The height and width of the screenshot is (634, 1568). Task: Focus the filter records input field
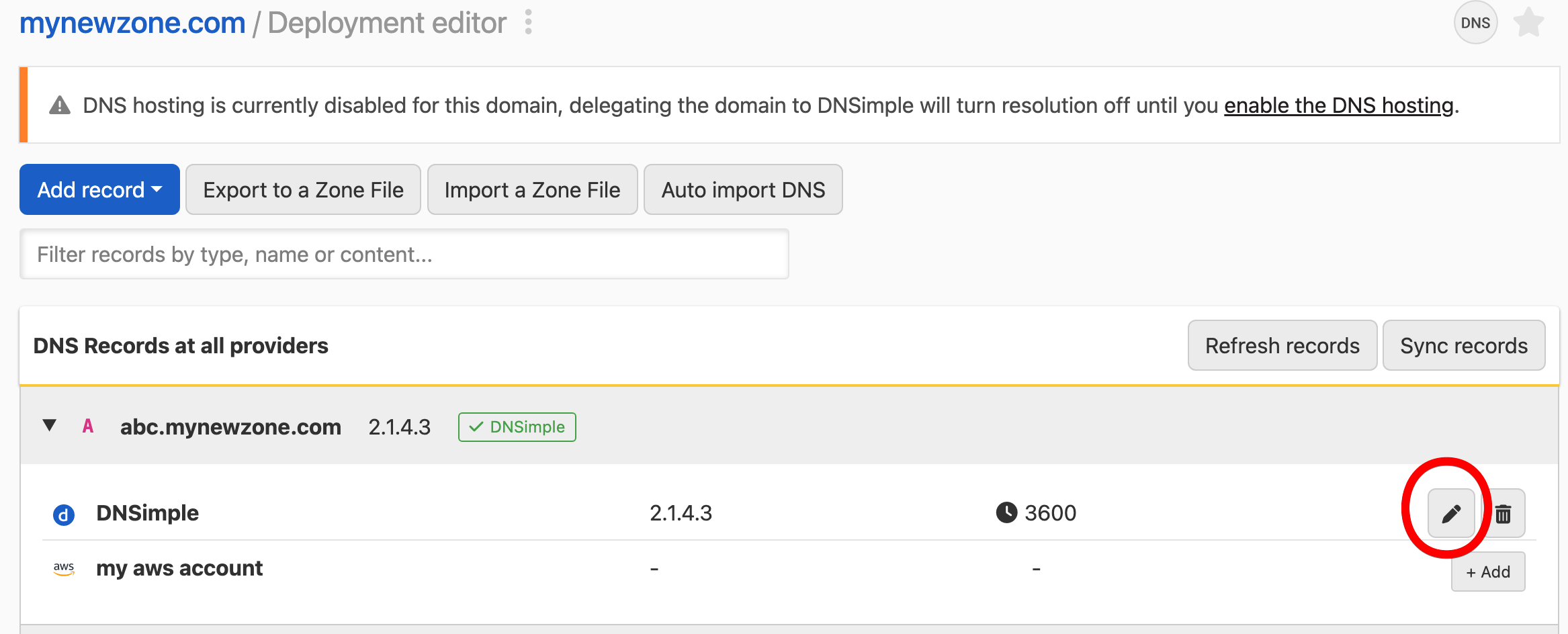pos(404,255)
